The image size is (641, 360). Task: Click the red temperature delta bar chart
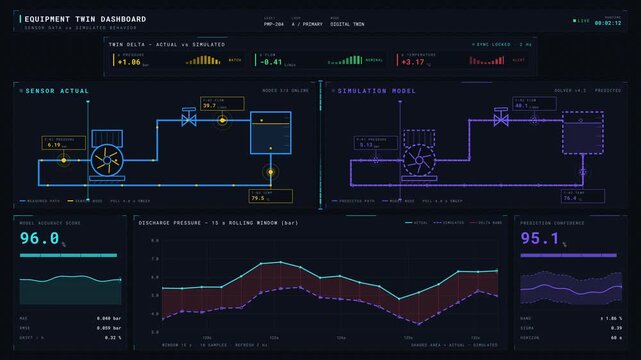point(486,60)
